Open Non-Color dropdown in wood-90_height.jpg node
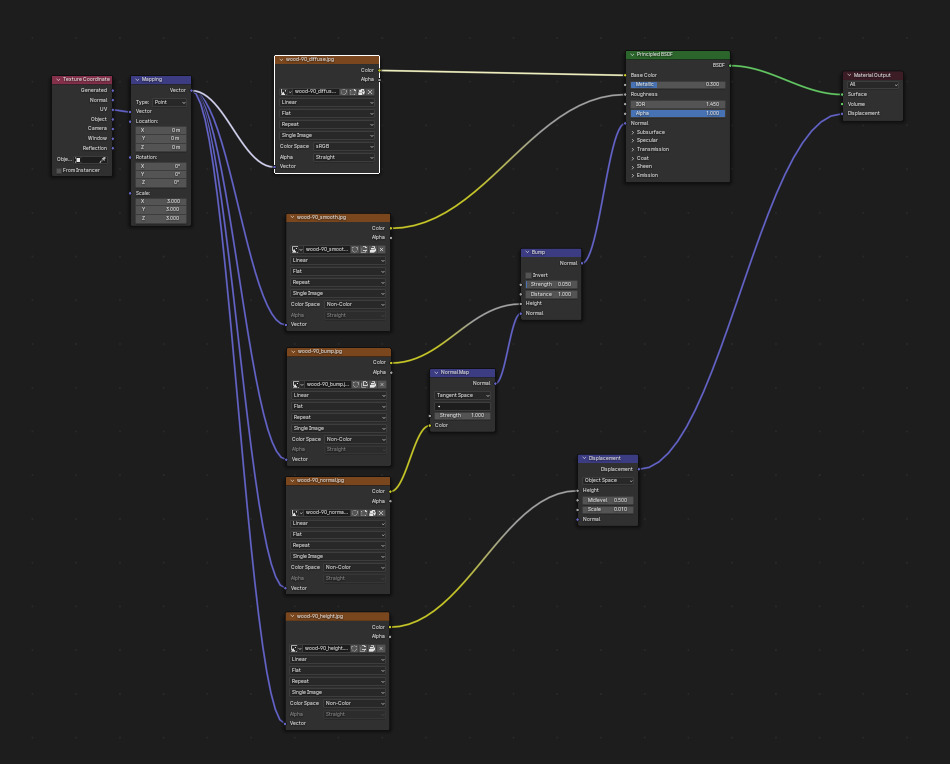The height and width of the screenshot is (764, 950). 354,704
